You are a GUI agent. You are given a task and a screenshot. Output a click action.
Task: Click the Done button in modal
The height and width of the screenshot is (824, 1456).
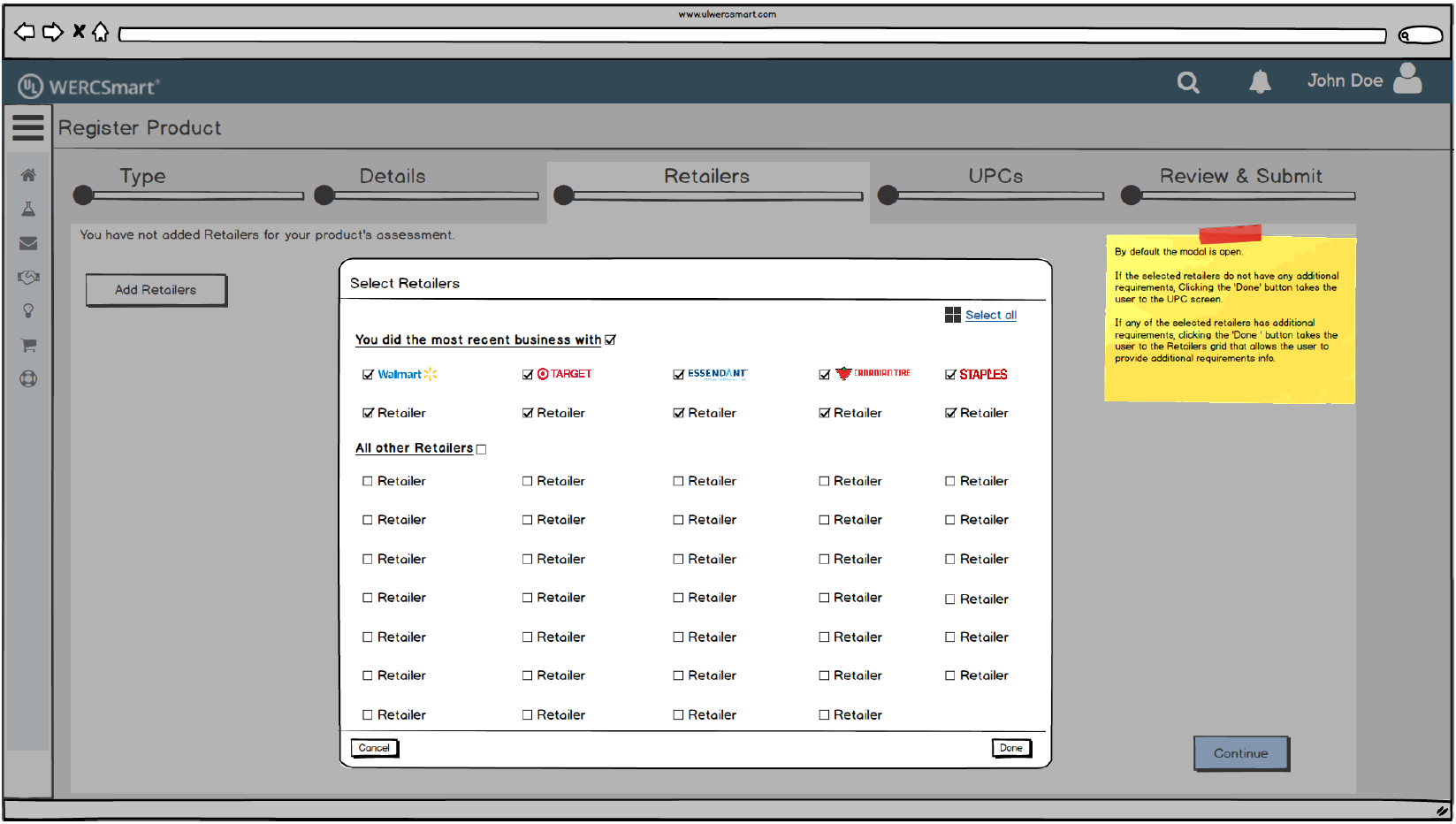(1010, 748)
